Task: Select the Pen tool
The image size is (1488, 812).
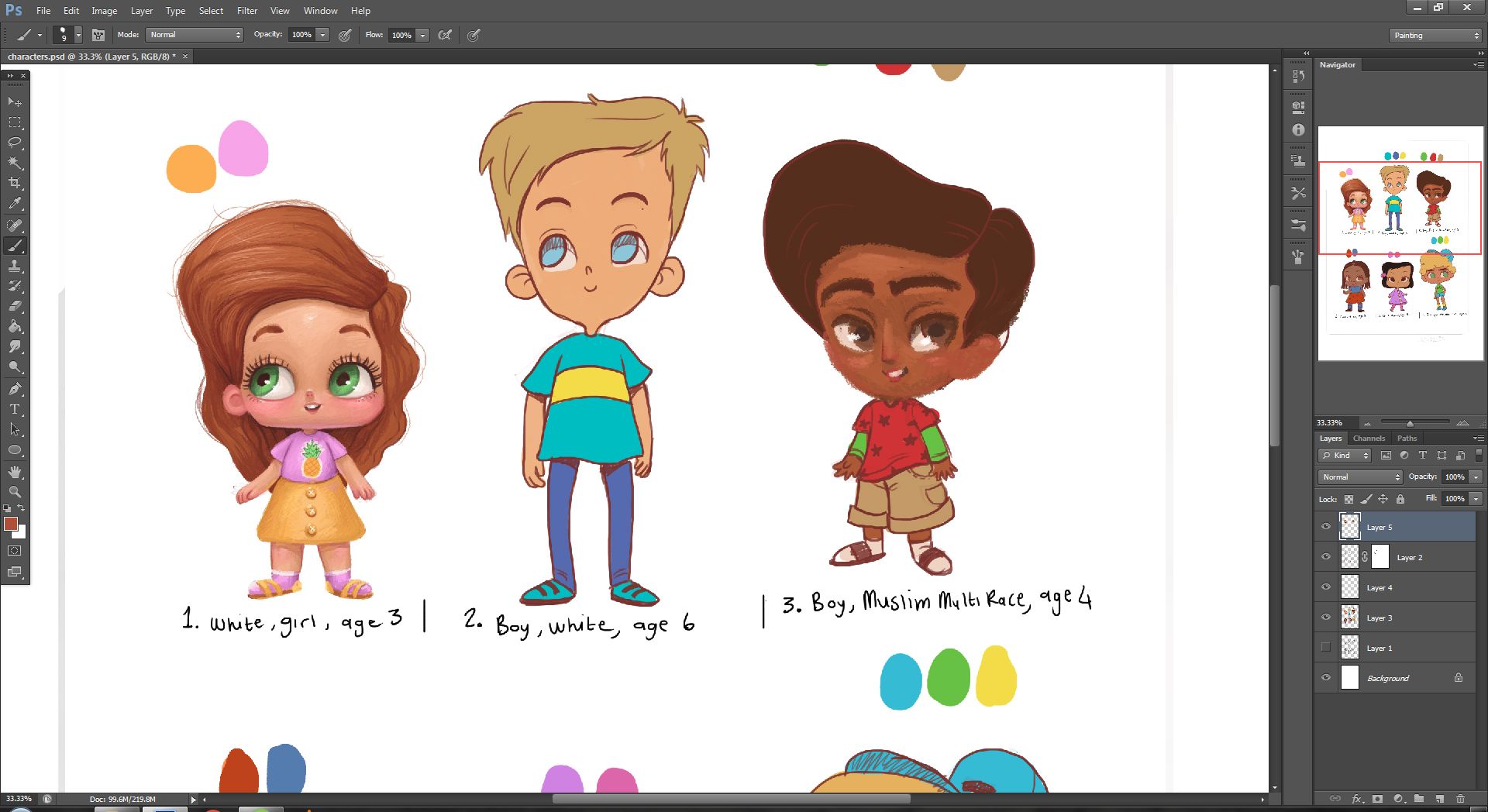Action: [15, 388]
